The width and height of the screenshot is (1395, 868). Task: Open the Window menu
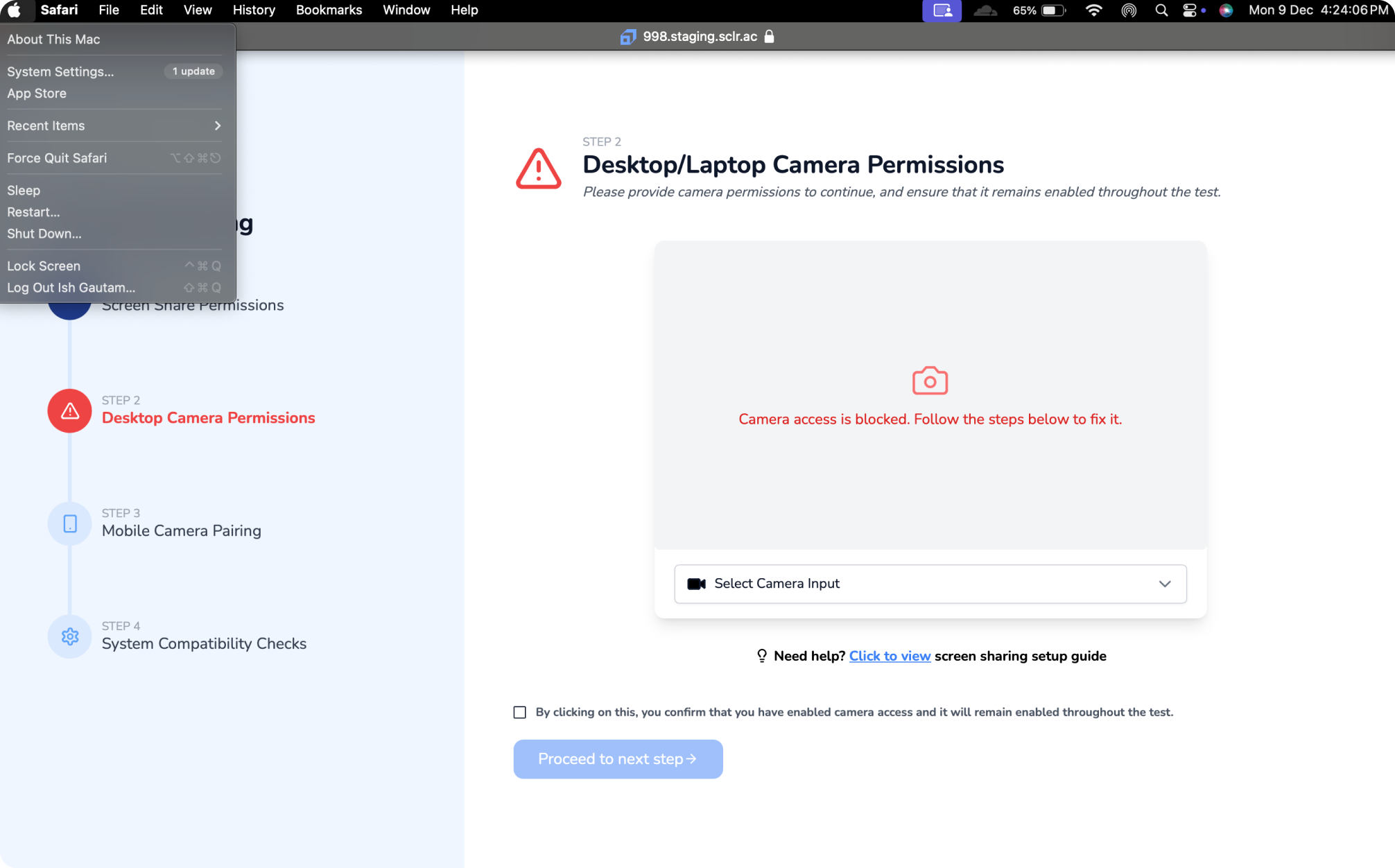406,10
